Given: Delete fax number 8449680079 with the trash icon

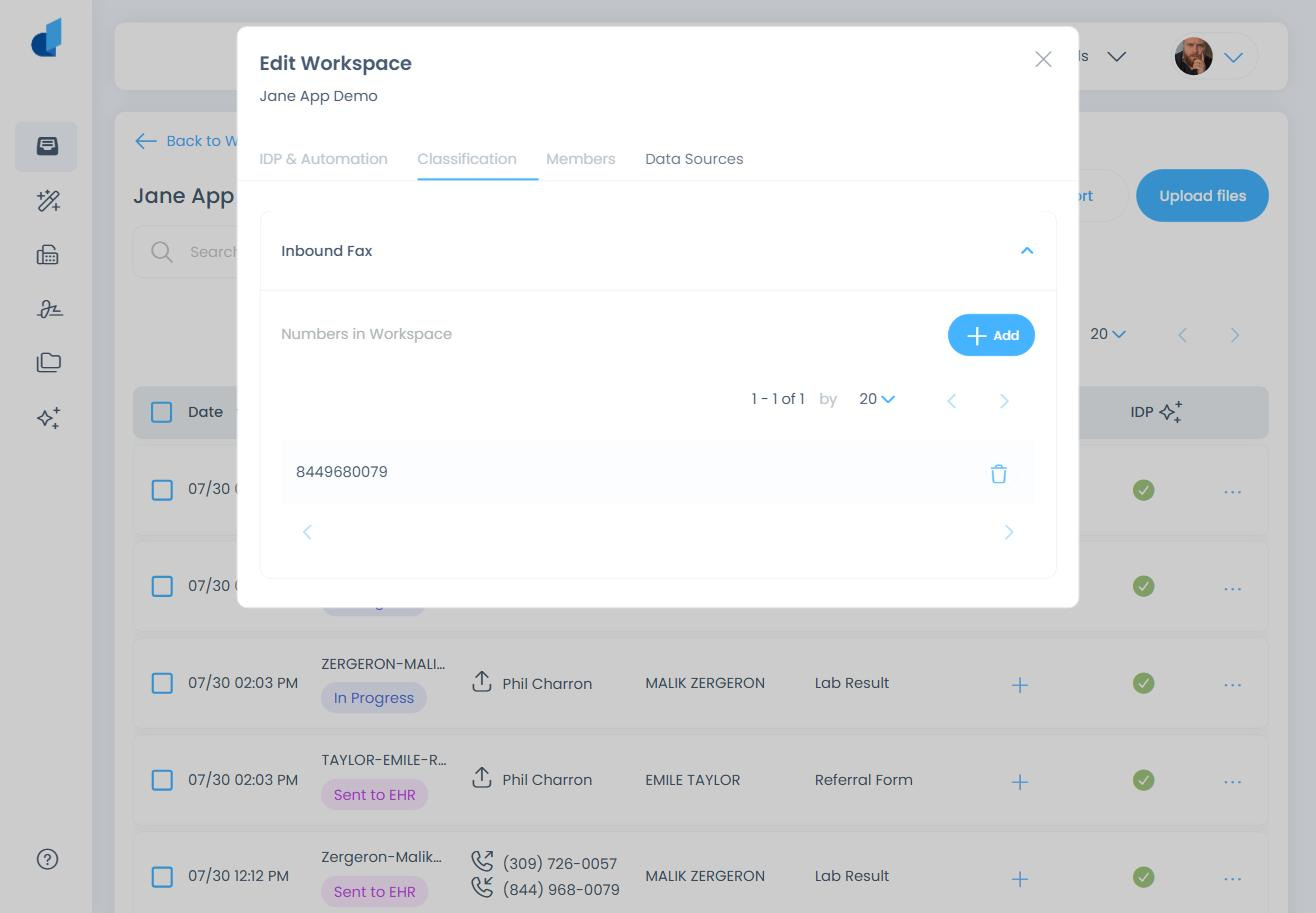Looking at the screenshot, I should [x=998, y=473].
